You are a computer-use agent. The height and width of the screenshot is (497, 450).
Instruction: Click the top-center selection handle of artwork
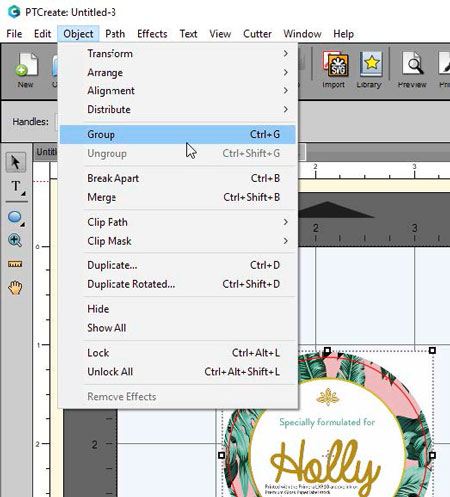click(327, 350)
